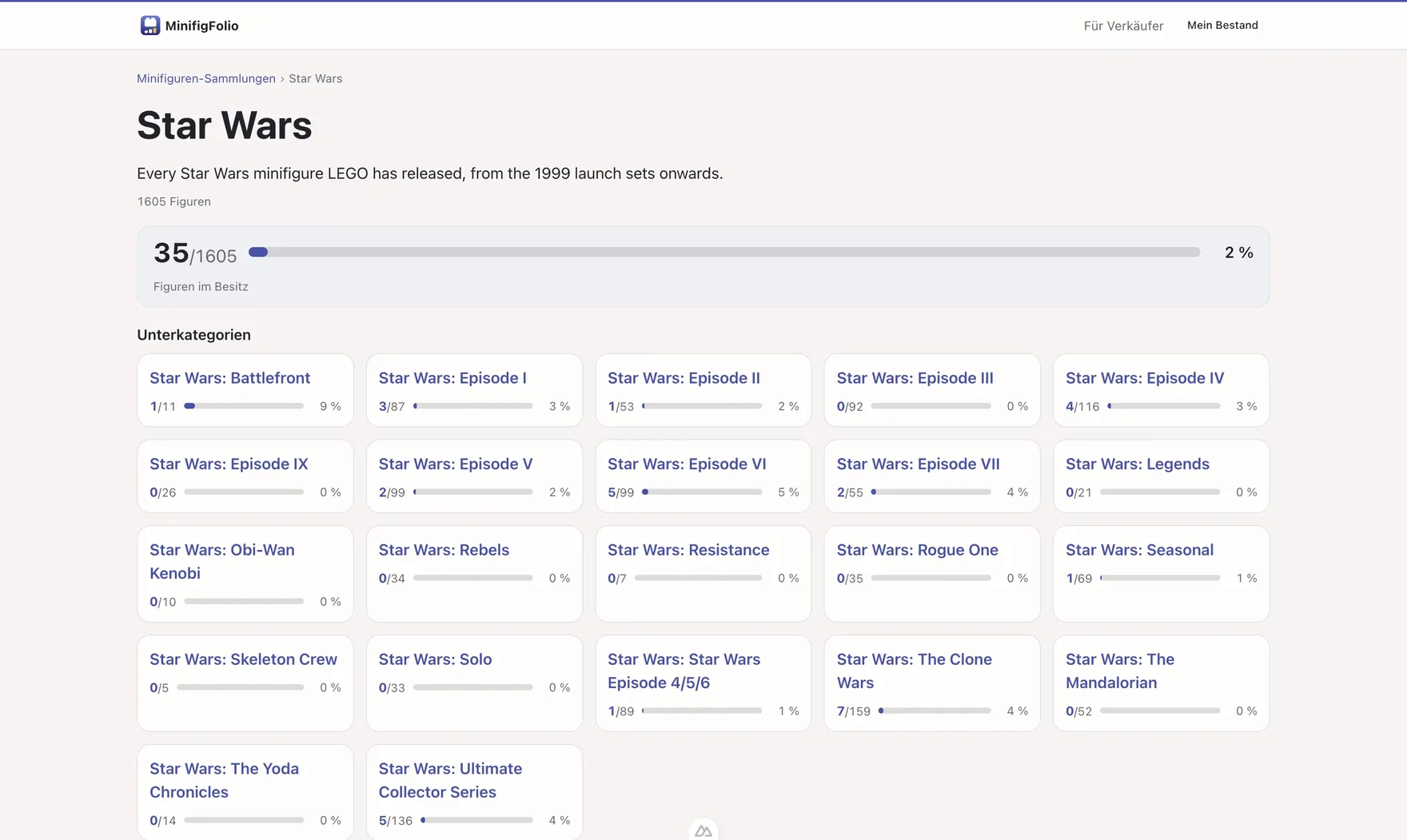Open Star Wars: Episode I category

474,391
